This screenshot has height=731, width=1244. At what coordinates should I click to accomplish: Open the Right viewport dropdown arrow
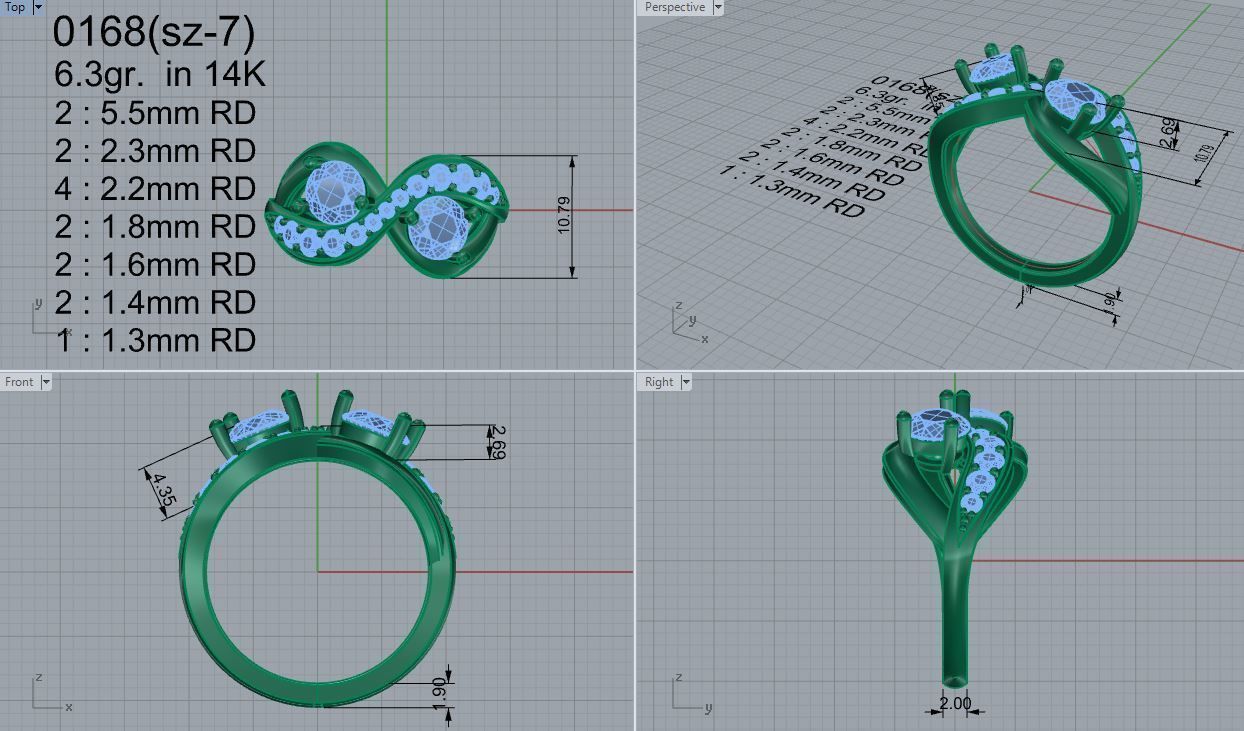pyautogui.click(x=686, y=382)
